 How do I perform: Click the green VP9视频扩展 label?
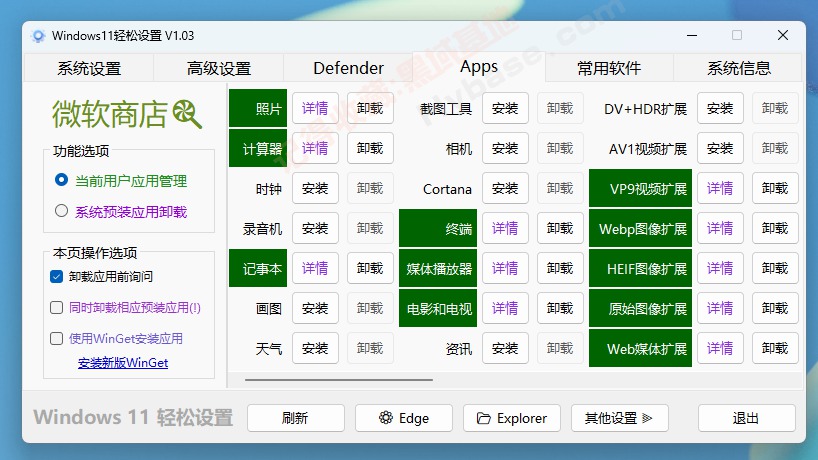point(640,188)
